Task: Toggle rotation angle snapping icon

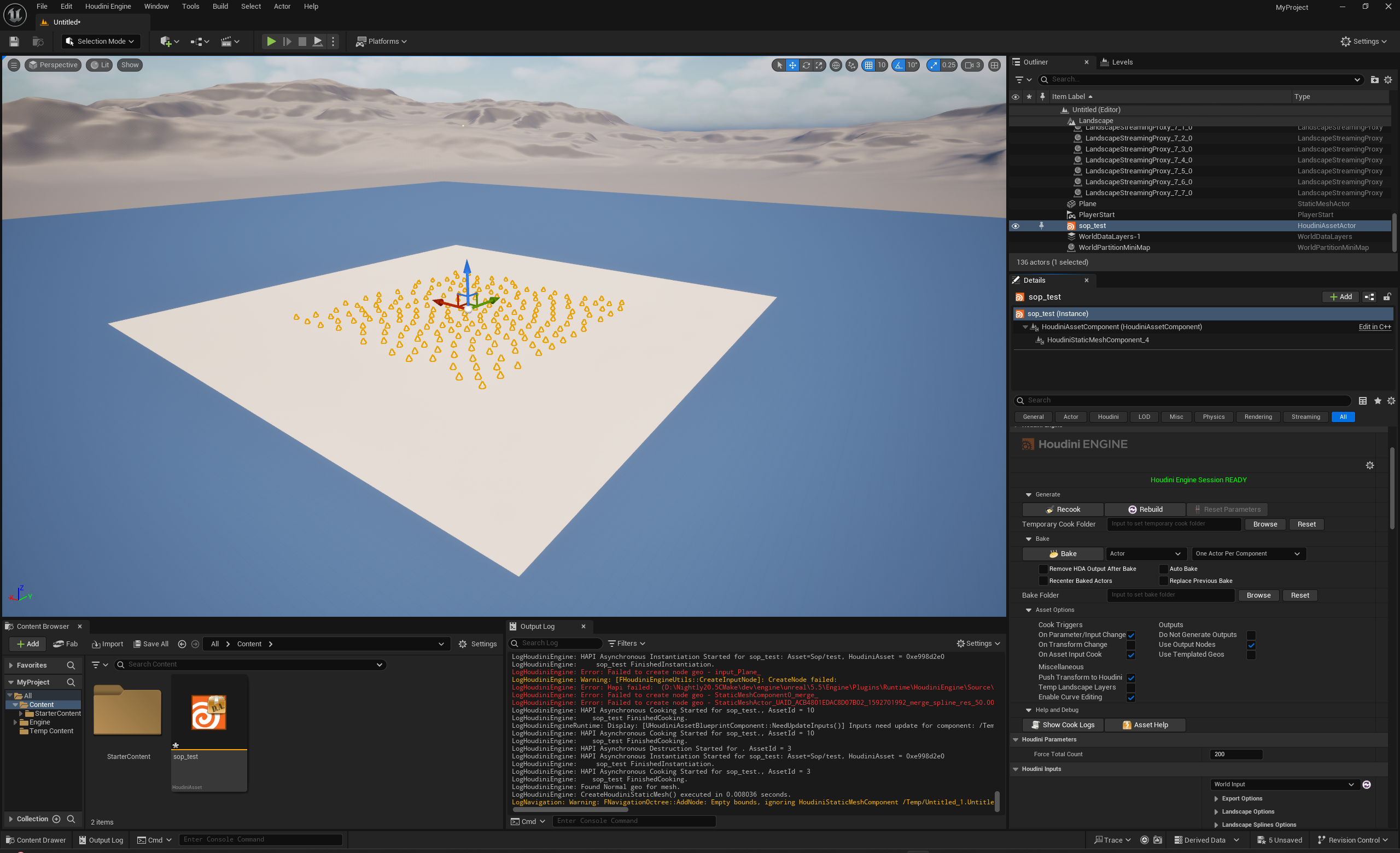Action: 899,65
